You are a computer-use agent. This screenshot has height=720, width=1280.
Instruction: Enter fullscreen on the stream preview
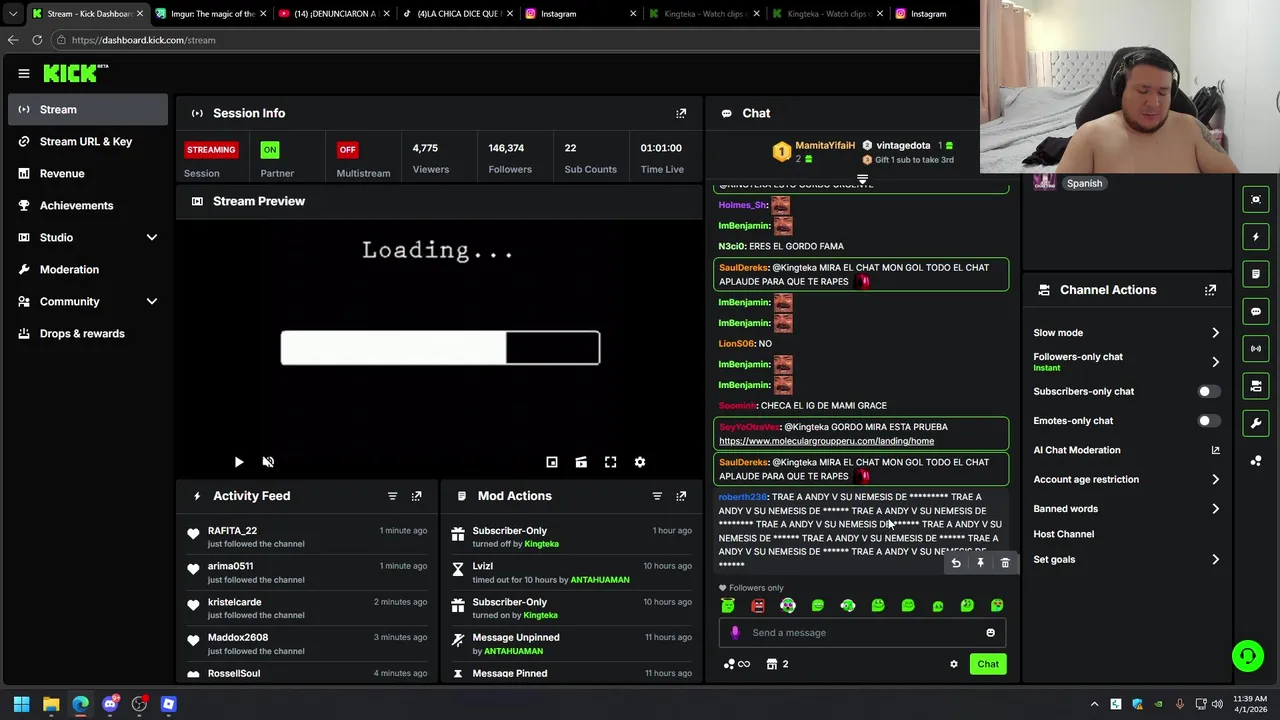coord(610,462)
